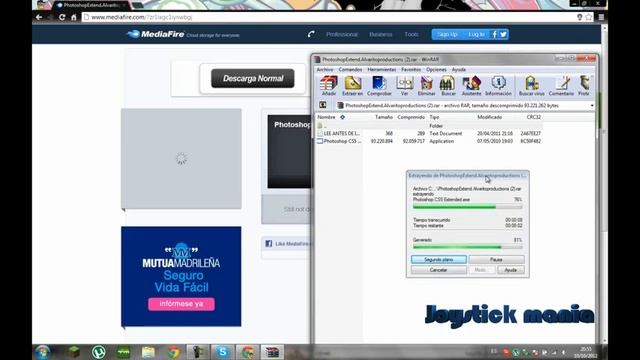Reload the page in Chrome
Image resolution: width=640 pixels, height=360 pixels.
[62, 17]
